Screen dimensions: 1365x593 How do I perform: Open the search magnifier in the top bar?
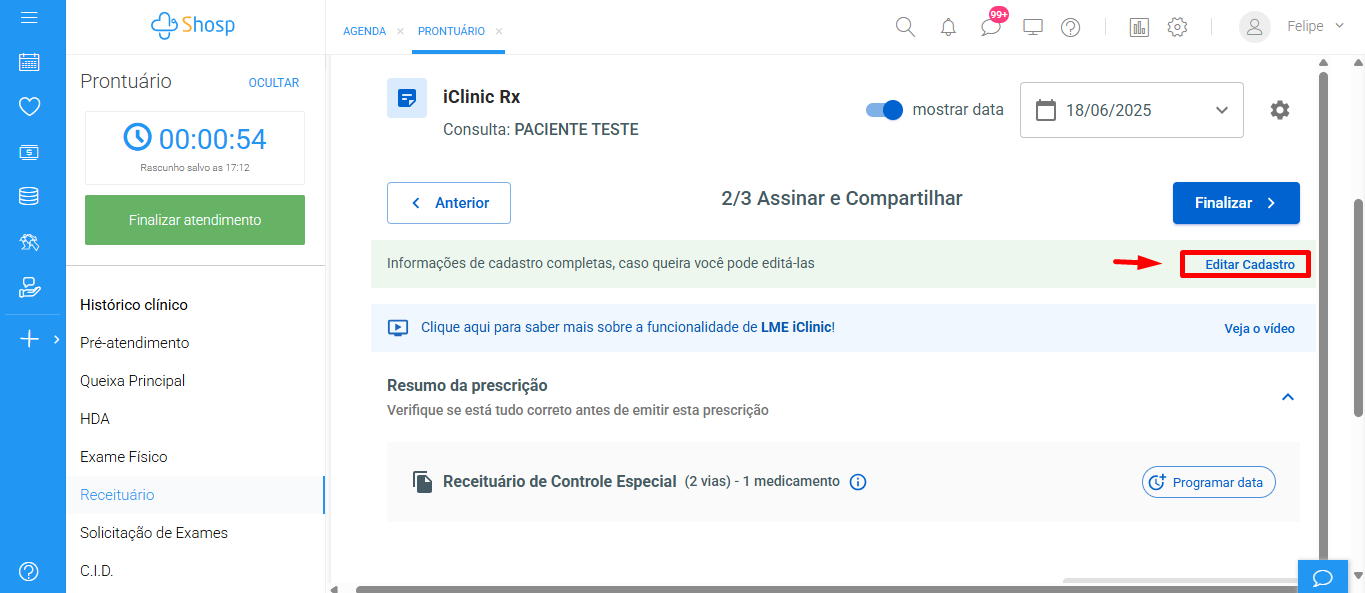[905, 27]
